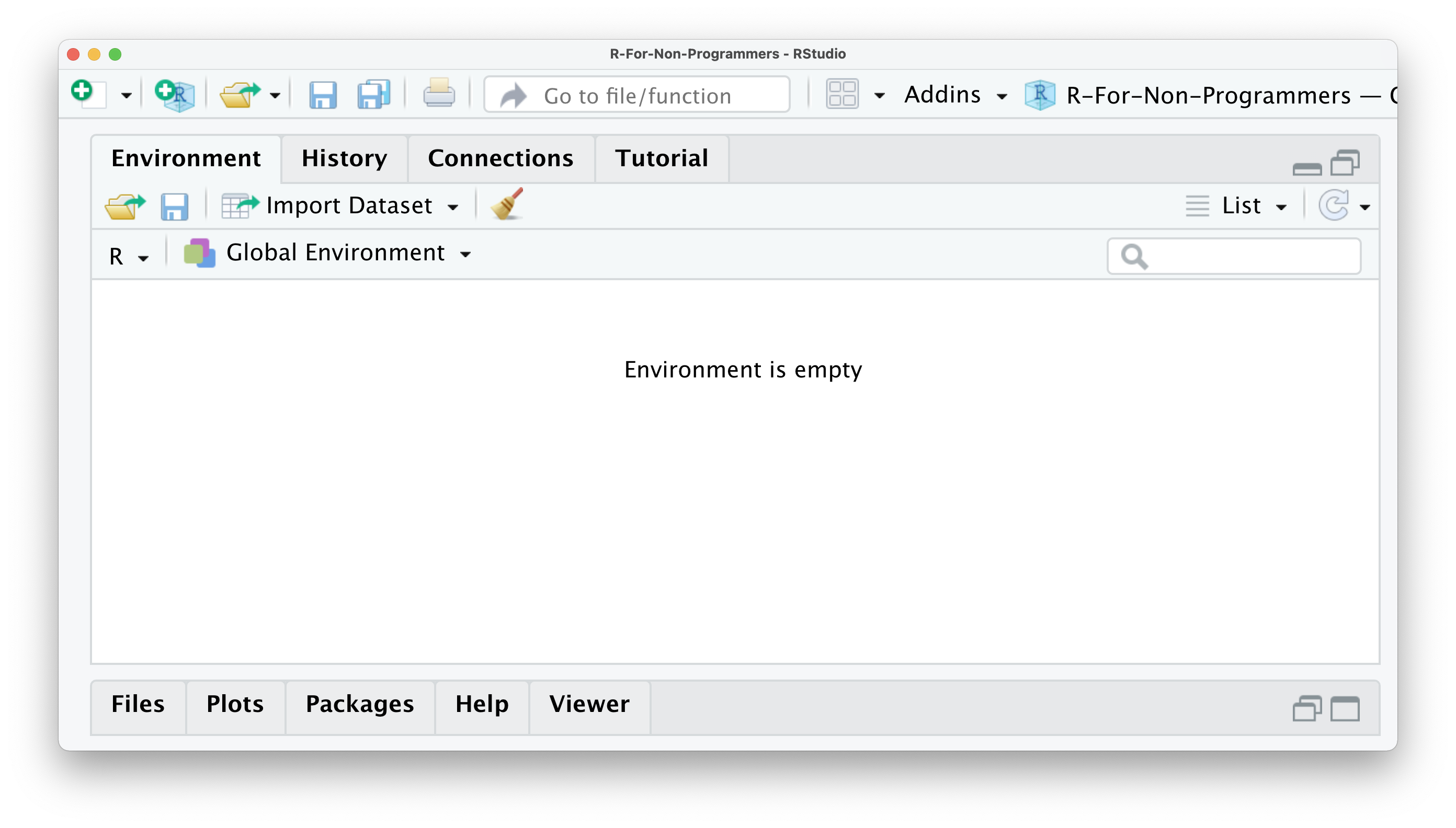Save all open documents

(x=373, y=95)
